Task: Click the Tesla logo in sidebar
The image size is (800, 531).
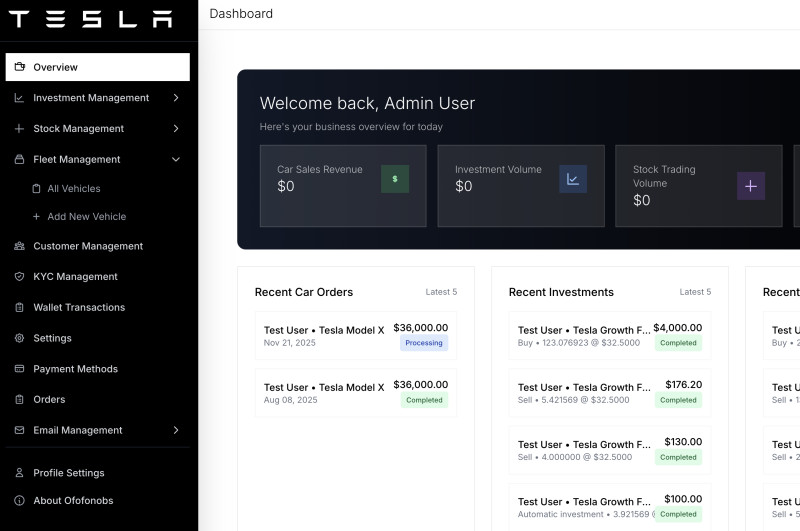Action: coord(90,19)
